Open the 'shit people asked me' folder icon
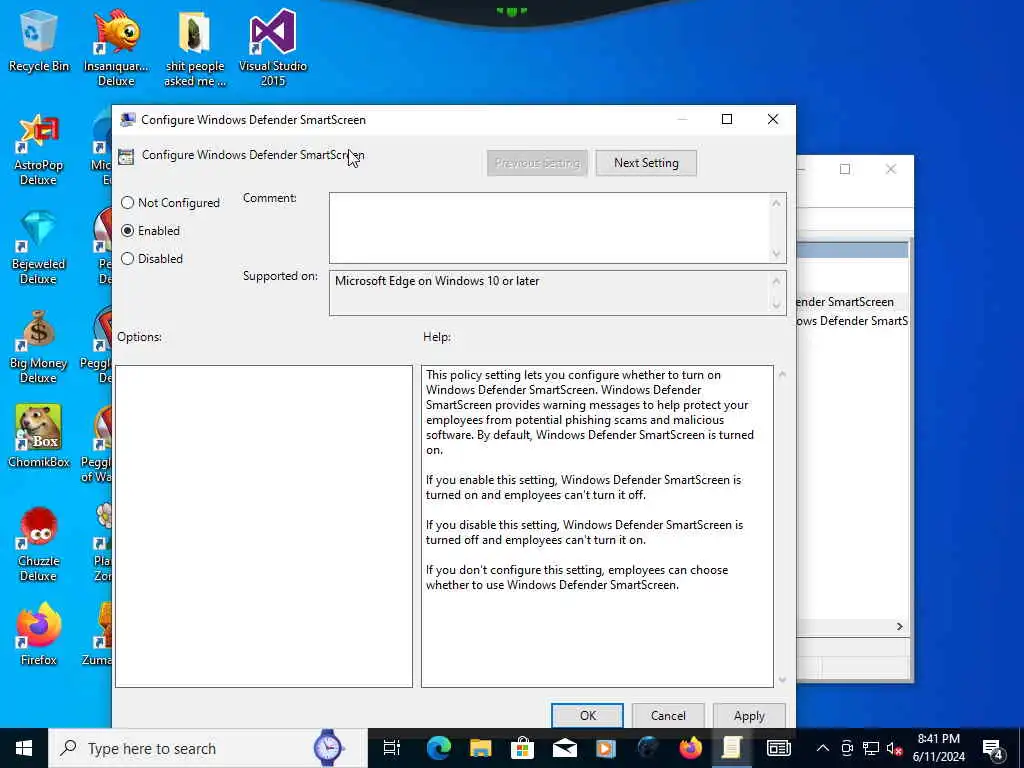The image size is (1024, 768). tap(194, 48)
